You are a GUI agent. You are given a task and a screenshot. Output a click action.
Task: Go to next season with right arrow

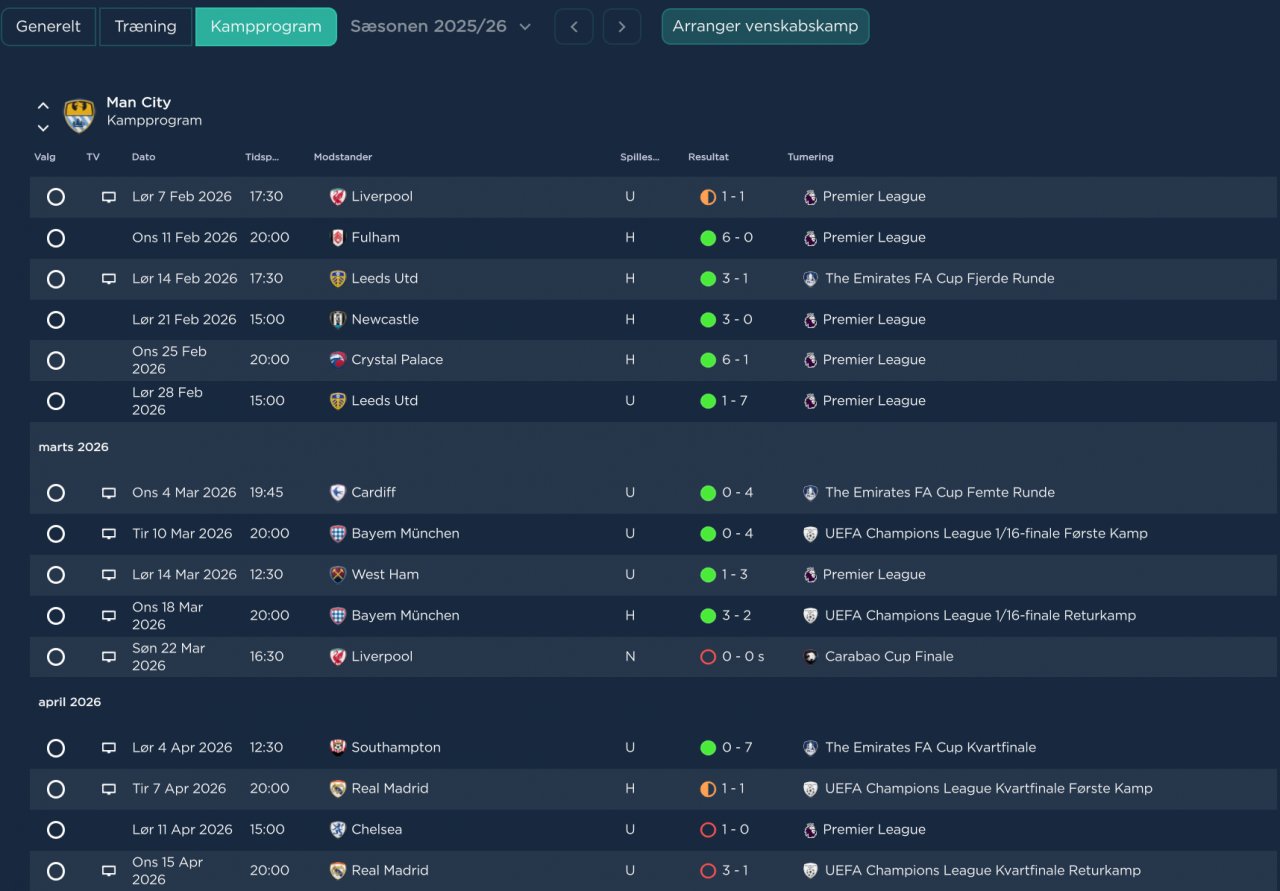tap(622, 27)
